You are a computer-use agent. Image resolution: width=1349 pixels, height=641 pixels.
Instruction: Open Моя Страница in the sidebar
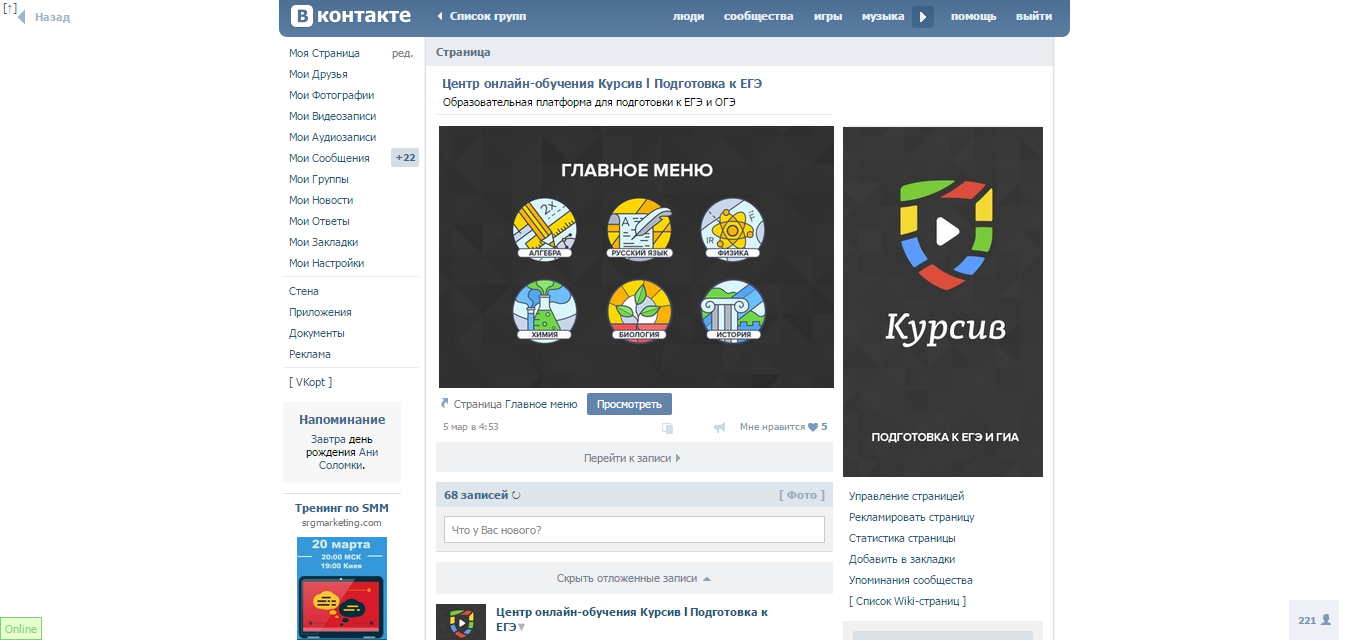click(x=324, y=53)
